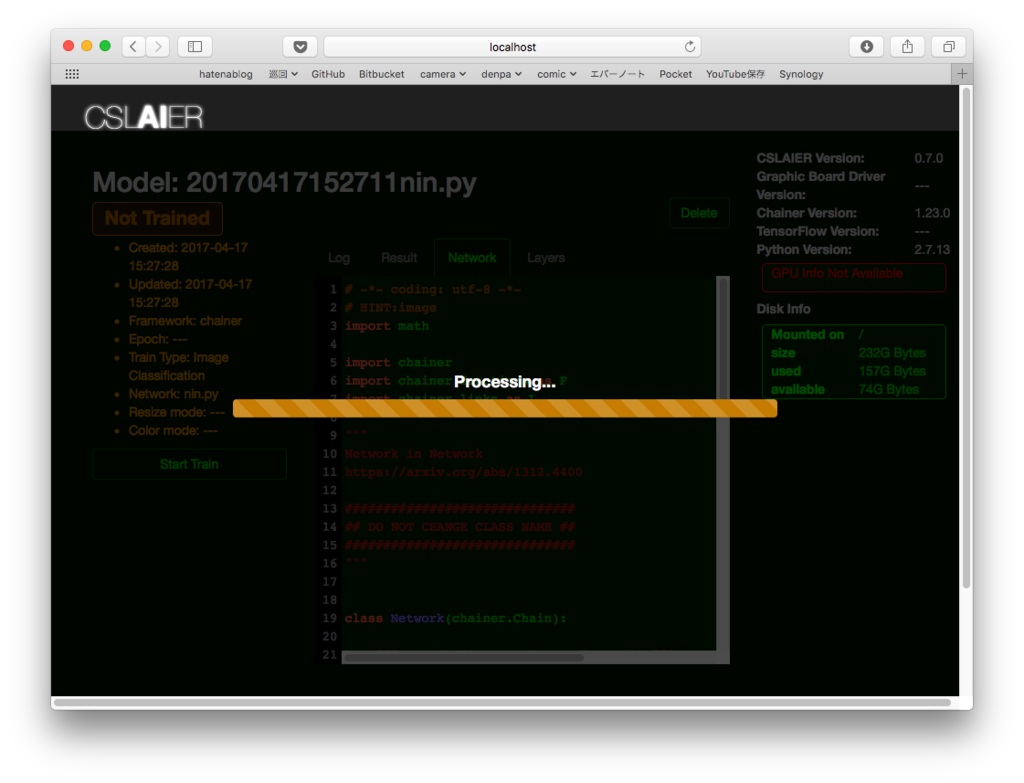Open the Pocket bookmark
Viewport: 1024px width, 783px height.
coord(675,74)
